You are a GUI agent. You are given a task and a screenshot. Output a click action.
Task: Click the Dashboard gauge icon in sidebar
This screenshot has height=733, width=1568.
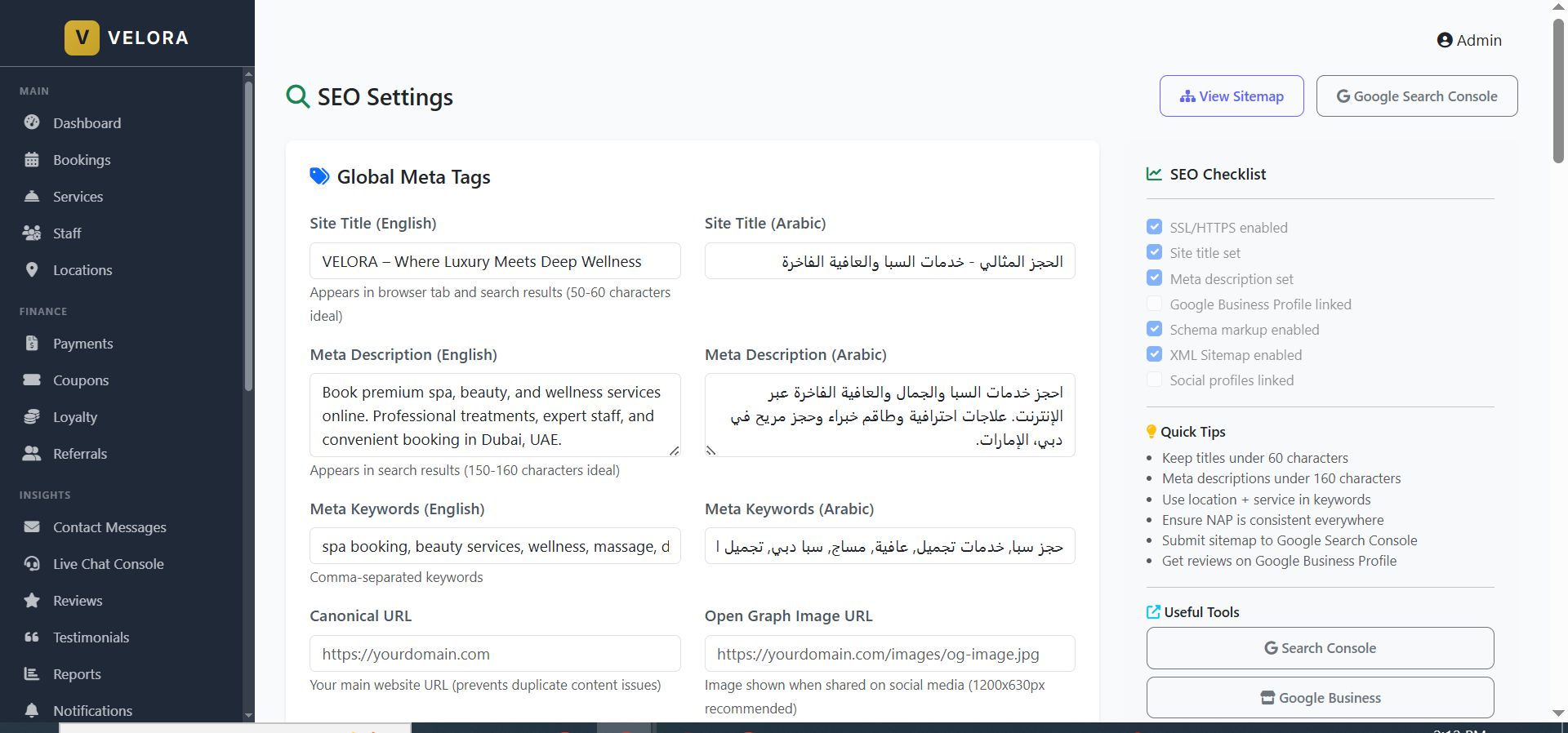click(x=32, y=122)
